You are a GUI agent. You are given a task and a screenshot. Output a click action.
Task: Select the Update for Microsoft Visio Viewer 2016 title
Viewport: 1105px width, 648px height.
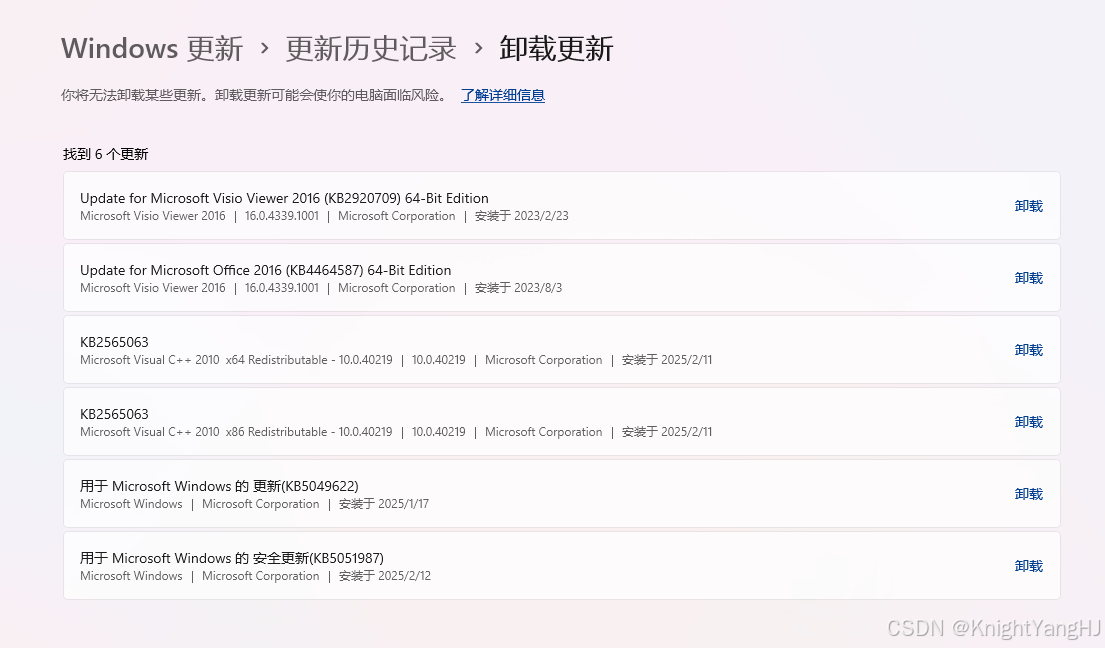[x=284, y=198]
